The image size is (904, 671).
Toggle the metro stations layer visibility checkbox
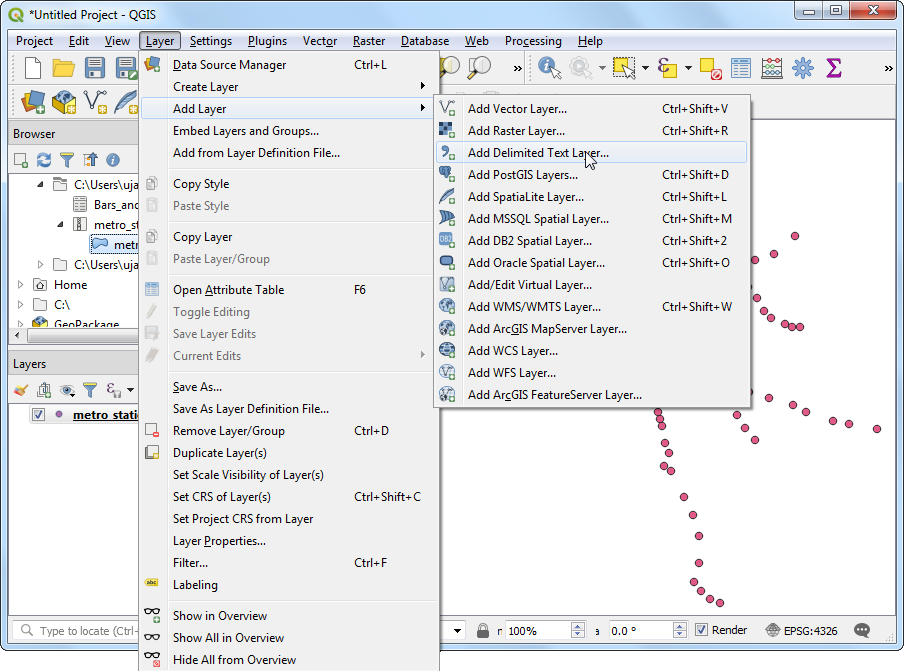pyautogui.click(x=39, y=415)
